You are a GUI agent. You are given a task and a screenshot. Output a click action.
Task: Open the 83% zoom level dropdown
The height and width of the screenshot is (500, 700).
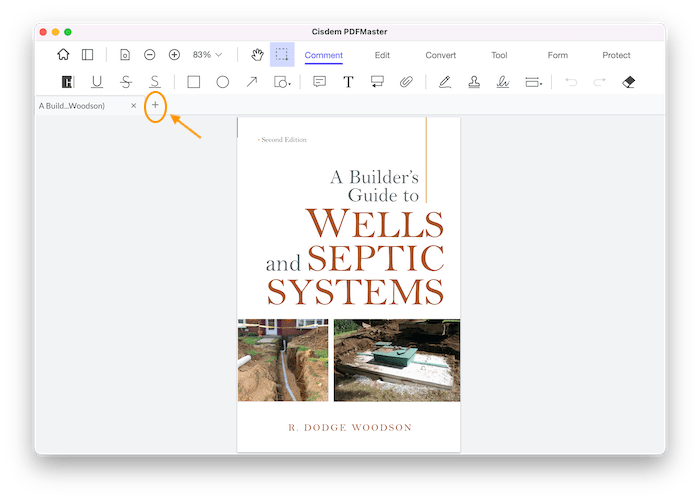(x=207, y=54)
